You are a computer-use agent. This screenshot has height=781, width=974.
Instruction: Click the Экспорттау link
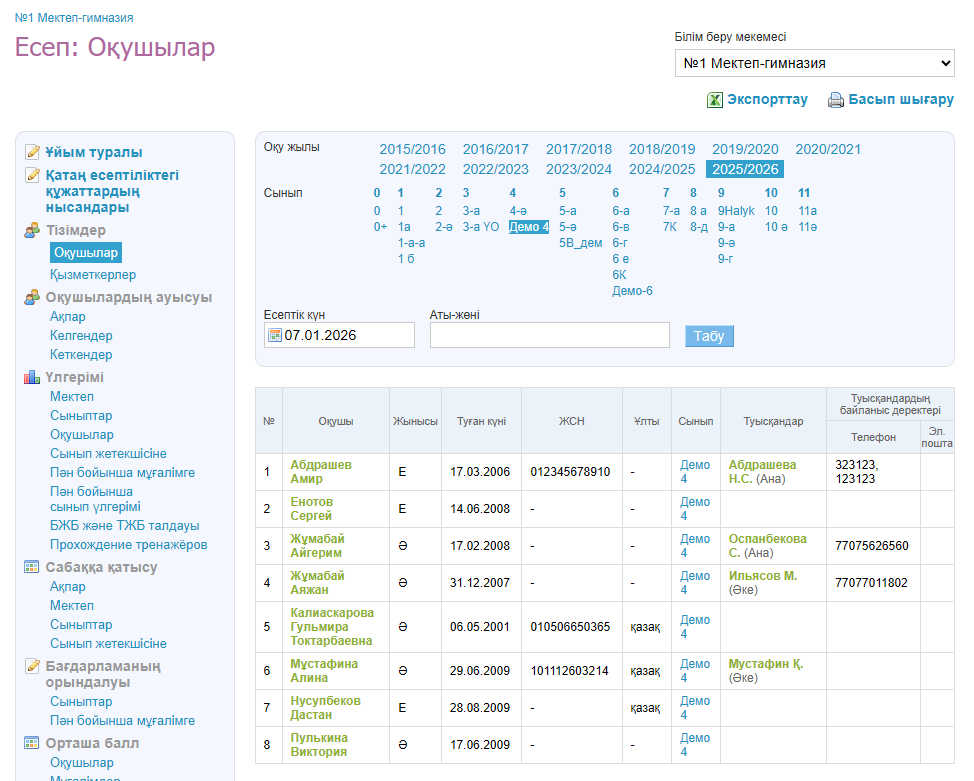click(x=767, y=100)
